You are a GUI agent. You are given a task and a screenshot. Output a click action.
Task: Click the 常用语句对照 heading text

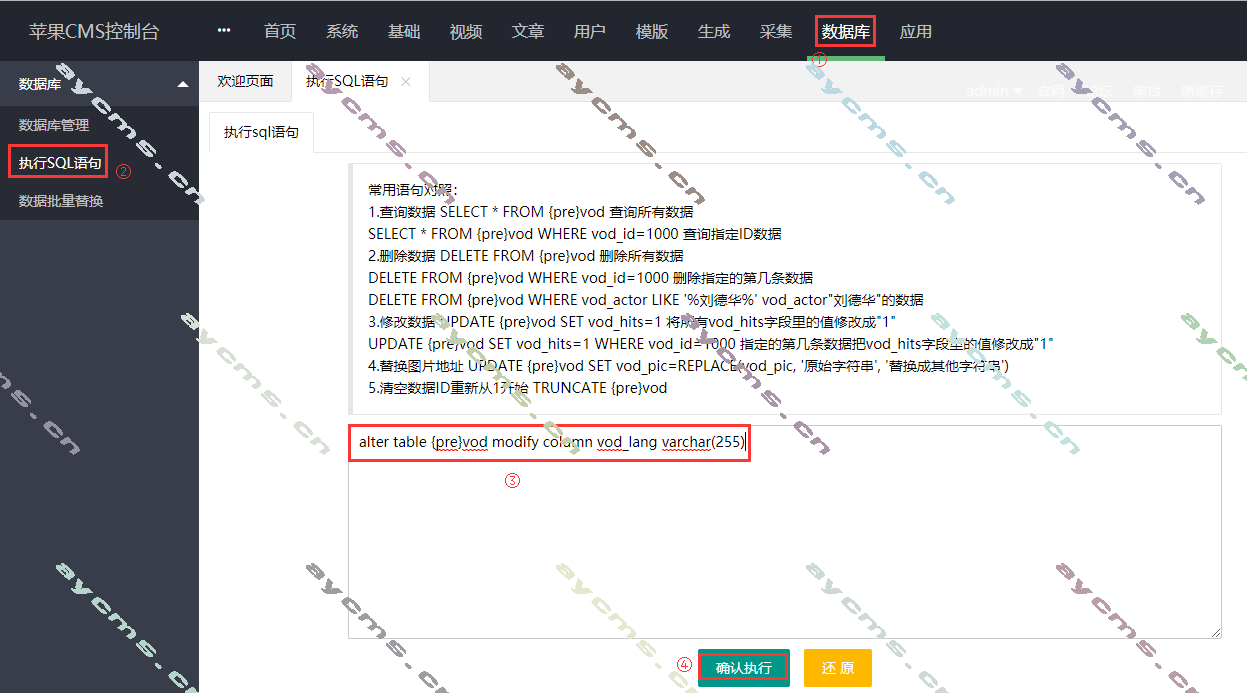(x=413, y=190)
